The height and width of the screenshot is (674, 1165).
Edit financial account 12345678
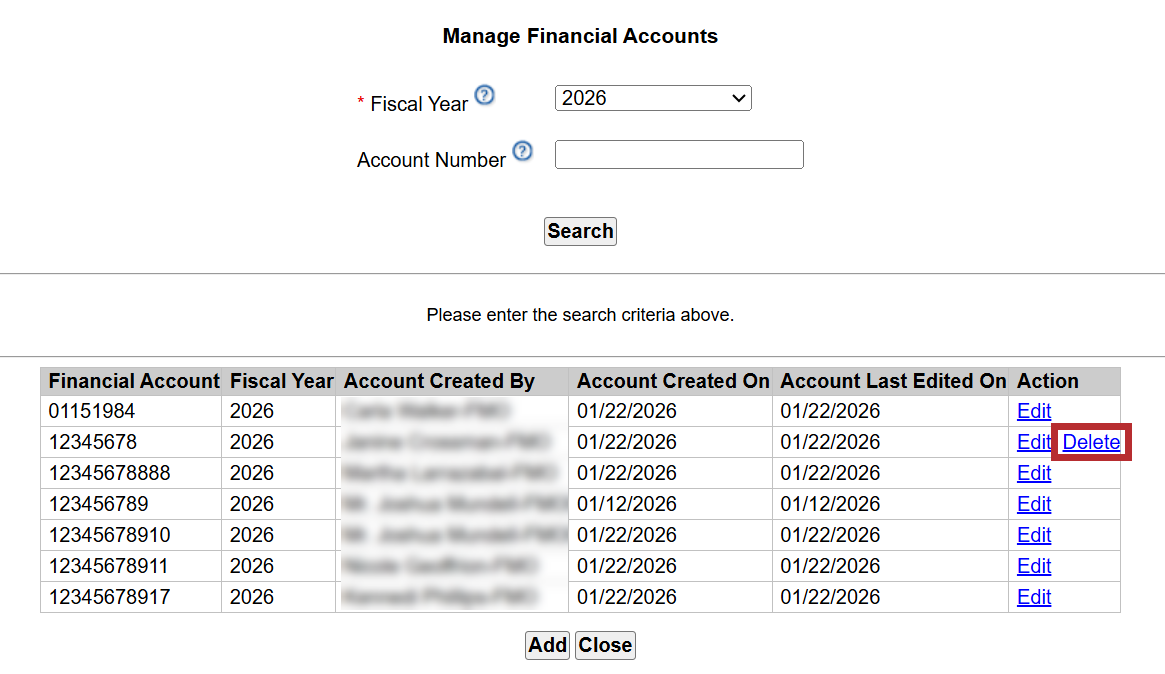pos(1034,442)
